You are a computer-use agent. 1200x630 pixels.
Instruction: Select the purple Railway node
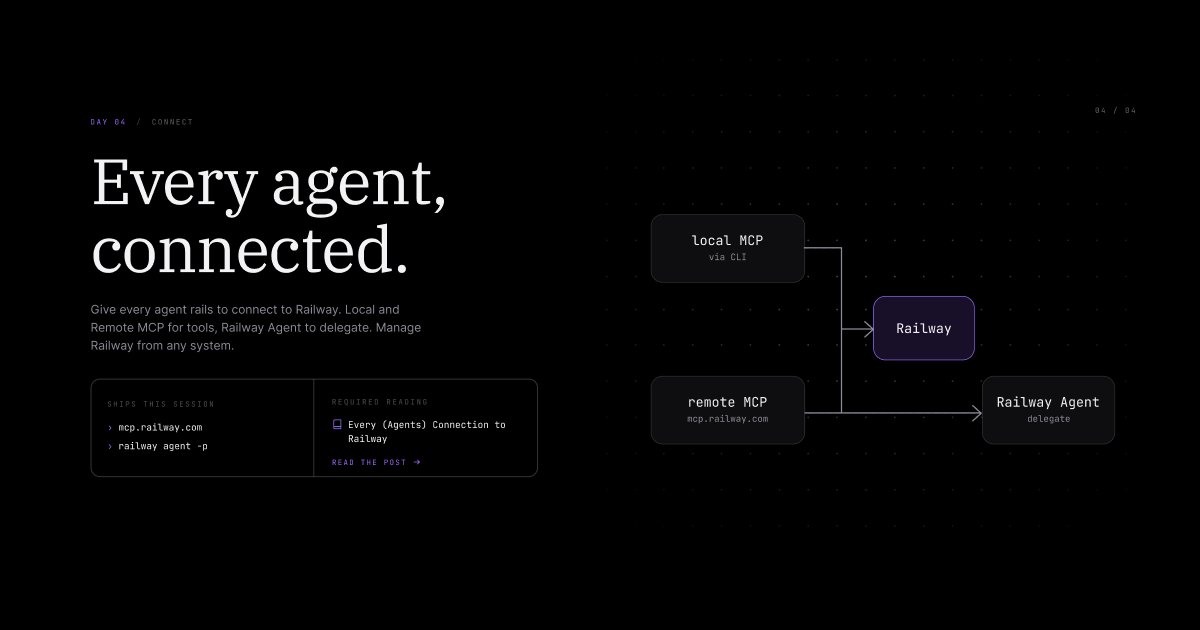point(923,328)
